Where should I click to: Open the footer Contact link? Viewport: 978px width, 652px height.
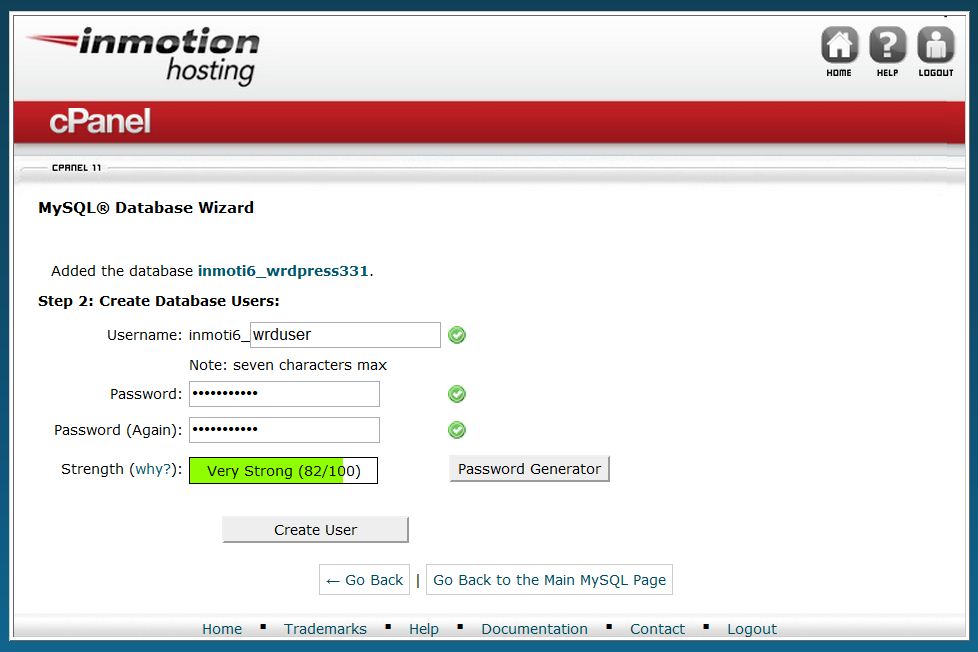(657, 629)
